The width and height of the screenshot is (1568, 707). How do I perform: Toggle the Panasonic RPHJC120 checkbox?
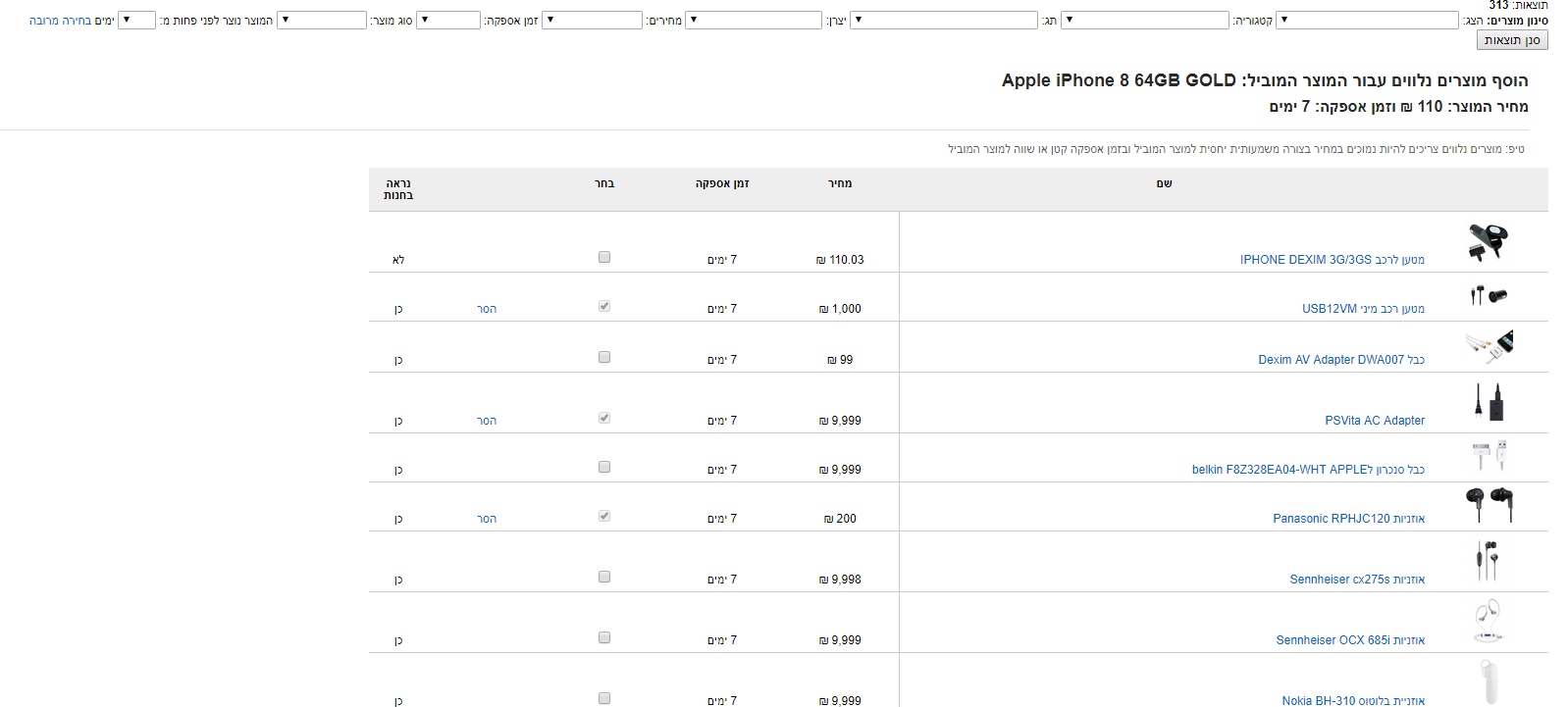[604, 516]
